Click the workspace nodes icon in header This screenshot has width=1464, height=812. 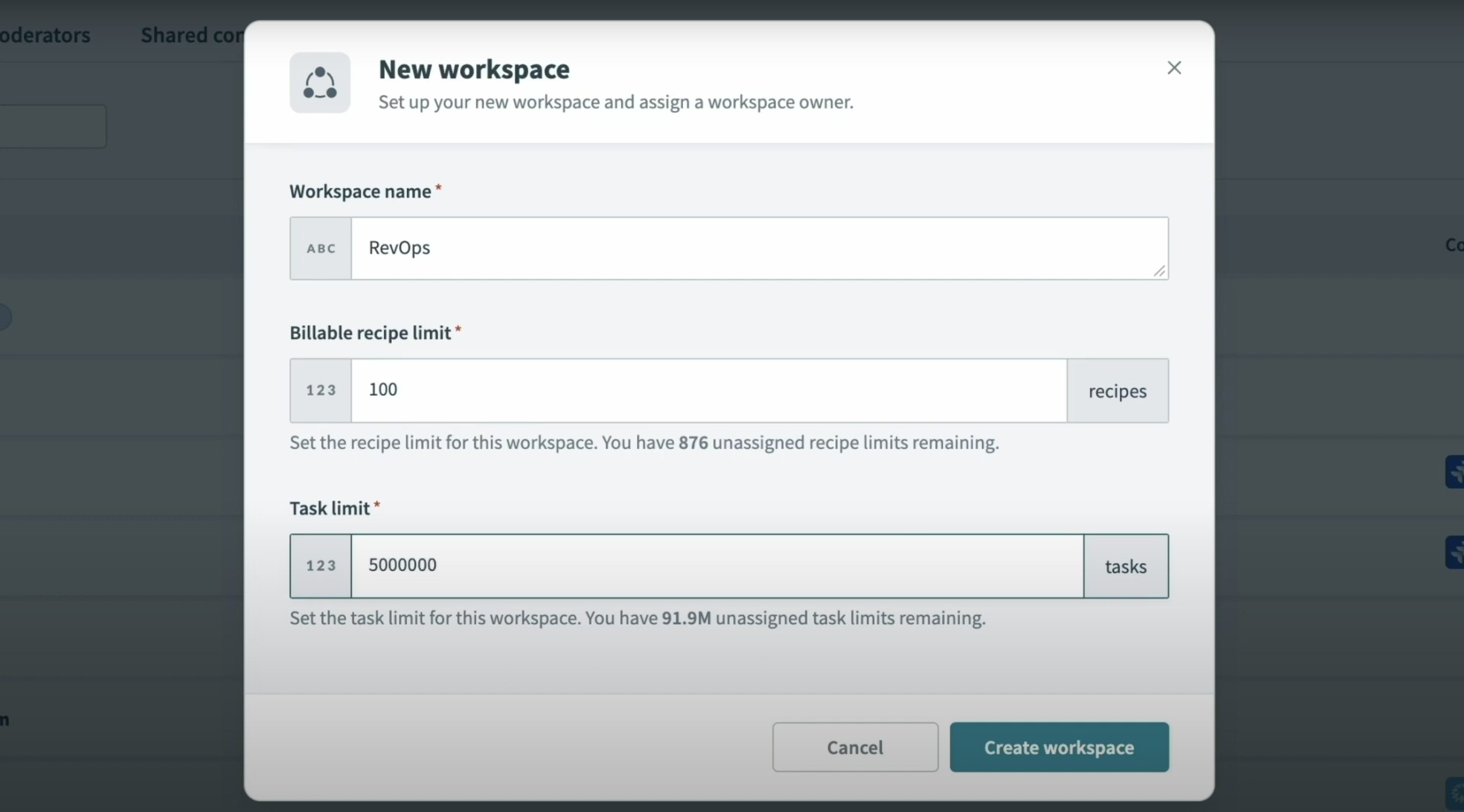(x=320, y=83)
